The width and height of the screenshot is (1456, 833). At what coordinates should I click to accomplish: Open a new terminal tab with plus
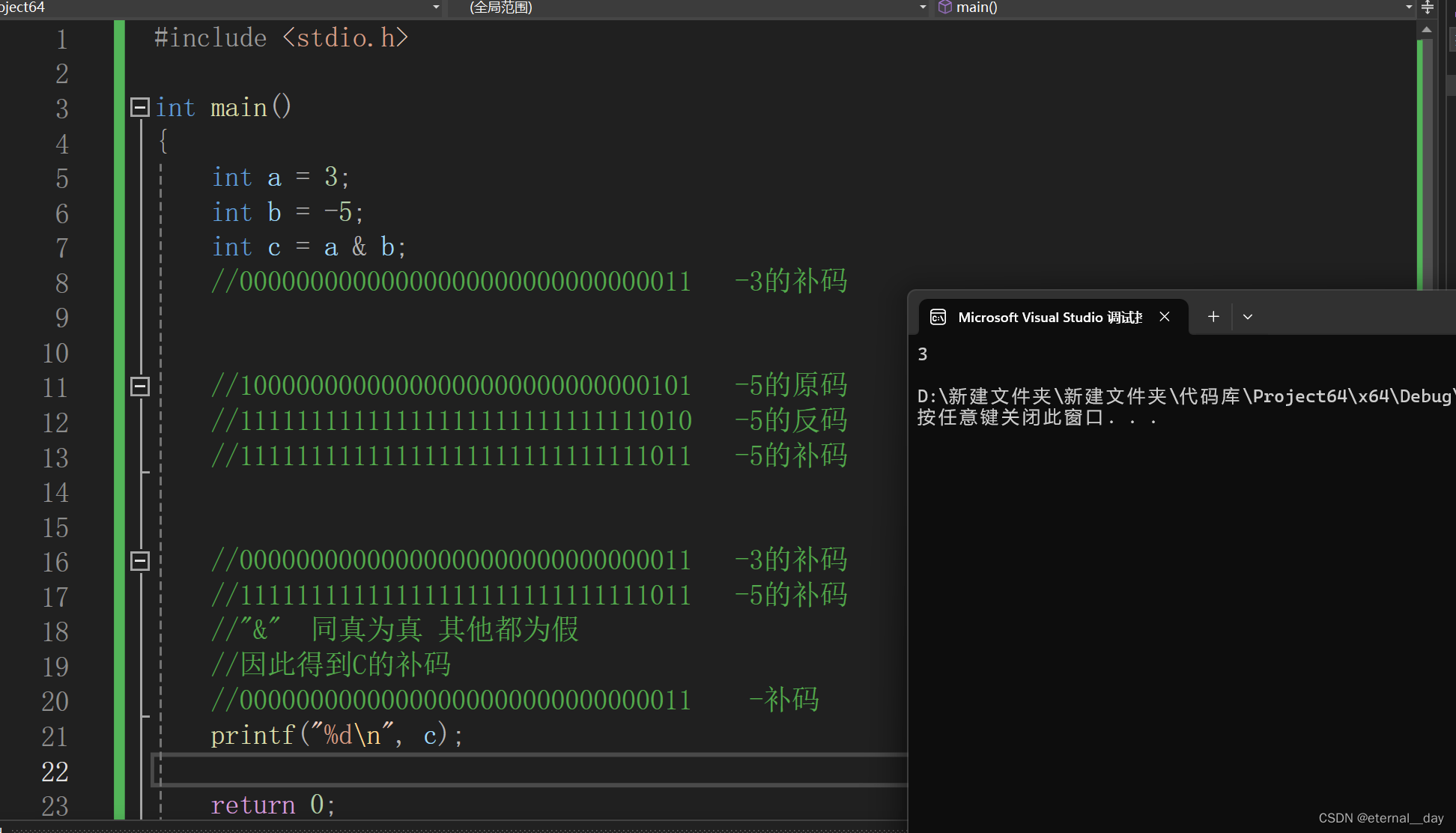(x=1213, y=317)
